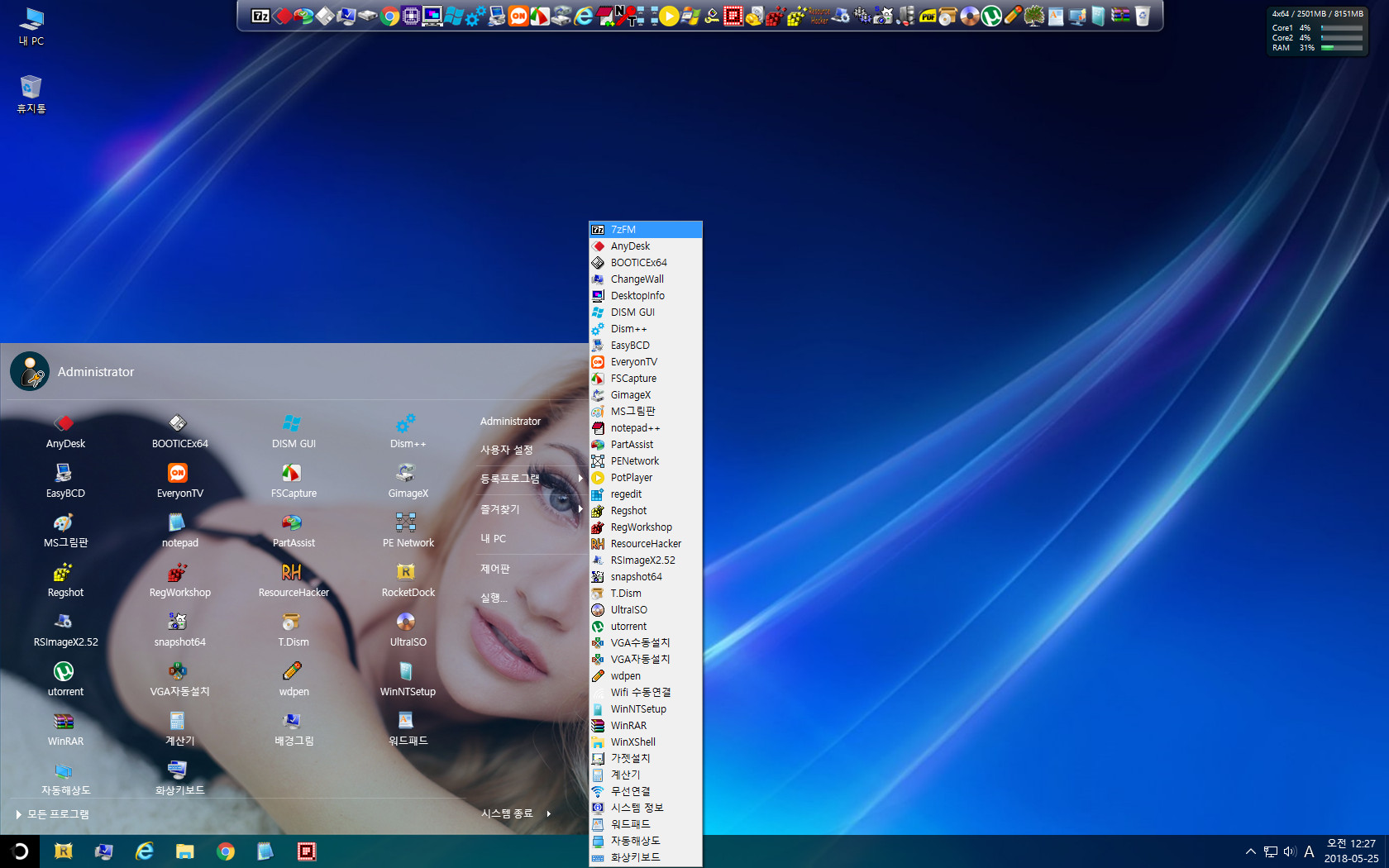The width and height of the screenshot is (1389, 868).
Task: Open RocketDock tile in start menu
Action: point(408,580)
